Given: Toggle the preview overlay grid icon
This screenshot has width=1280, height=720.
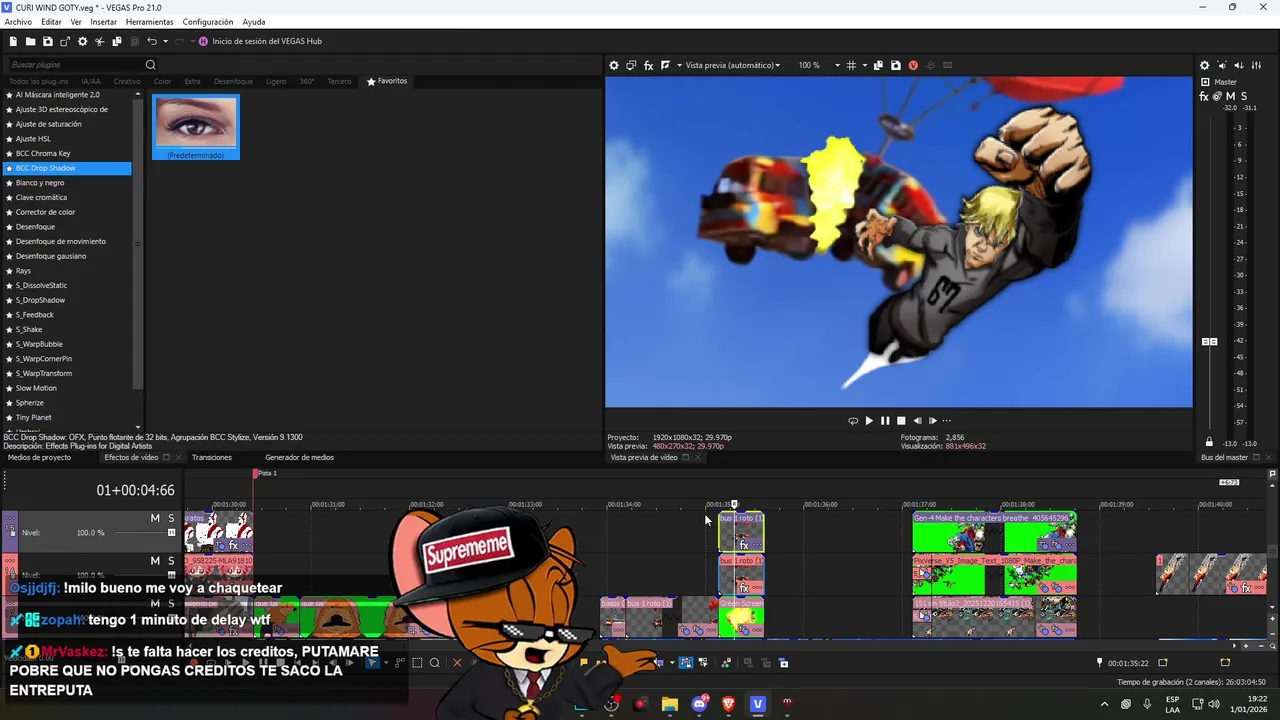Looking at the screenshot, I should 851,65.
